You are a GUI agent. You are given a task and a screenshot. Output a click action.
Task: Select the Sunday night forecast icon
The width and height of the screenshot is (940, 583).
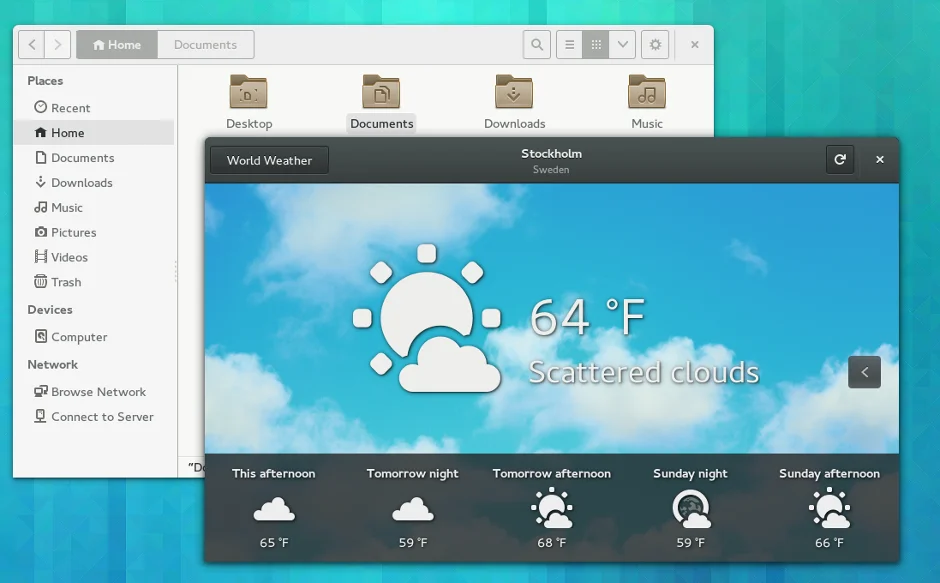click(x=690, y=510)
